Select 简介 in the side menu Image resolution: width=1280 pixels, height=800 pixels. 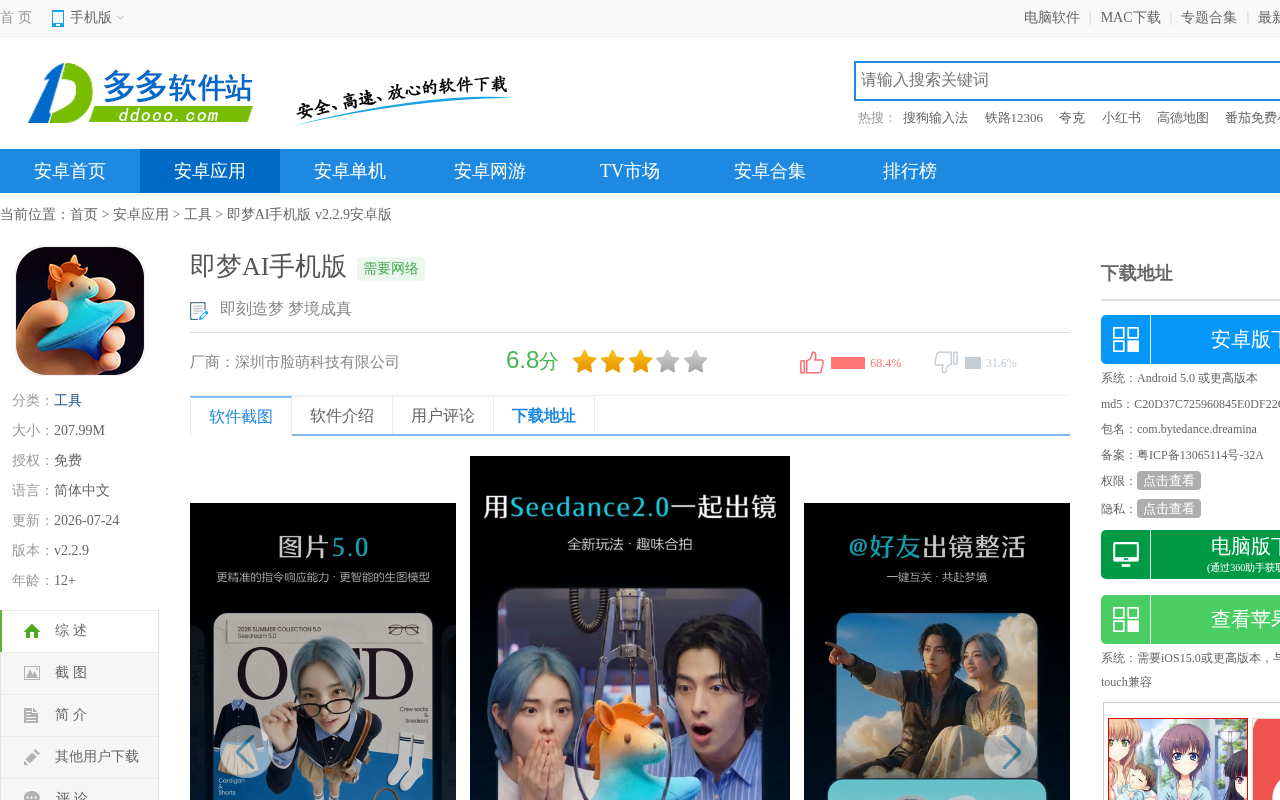80,715
